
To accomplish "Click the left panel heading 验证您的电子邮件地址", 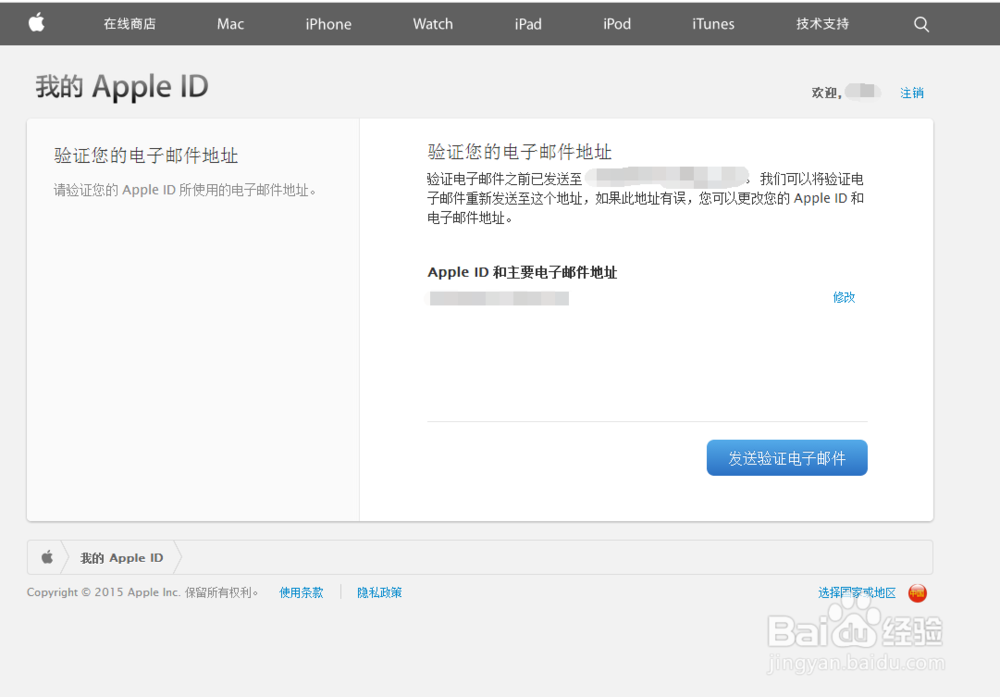I will tap(146, 155).
